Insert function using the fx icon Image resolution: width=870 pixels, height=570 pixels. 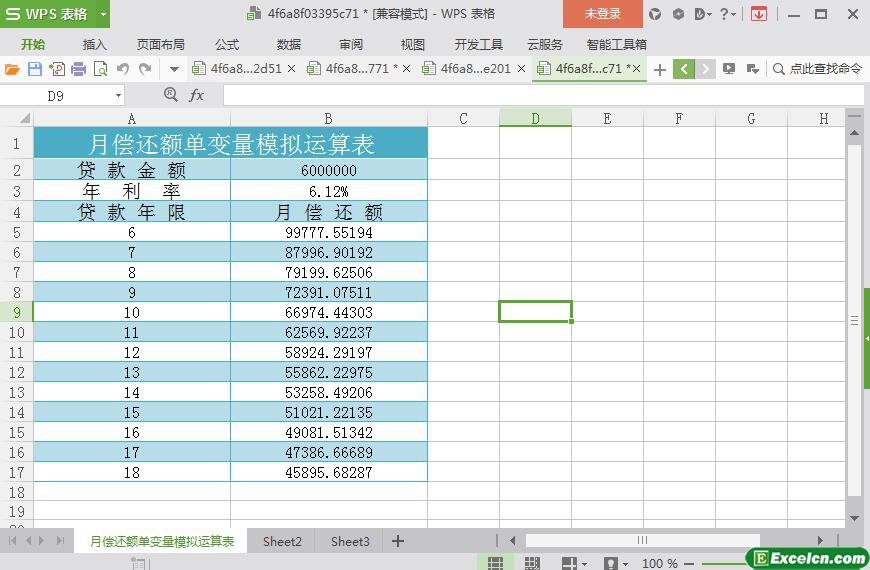(x=196, y=95)
